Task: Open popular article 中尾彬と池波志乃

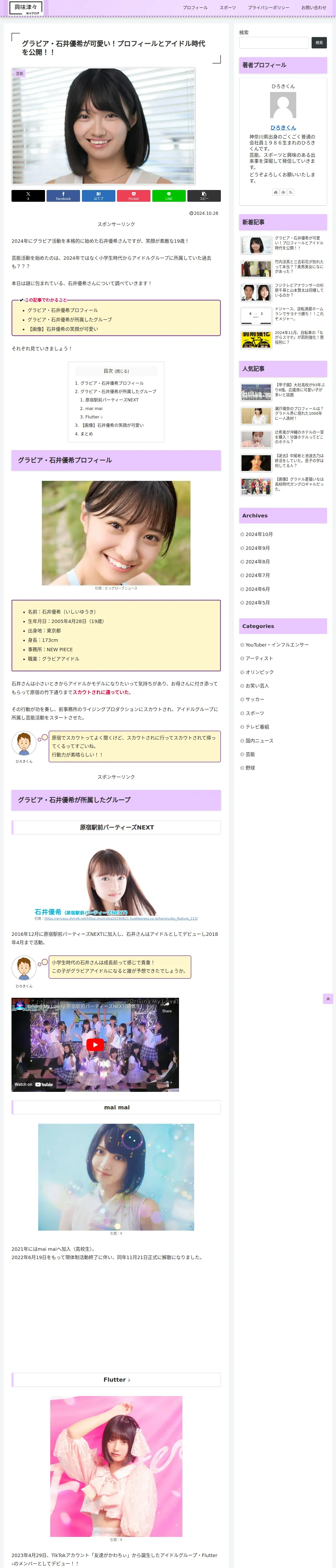Action: click(x=283, y=463)
